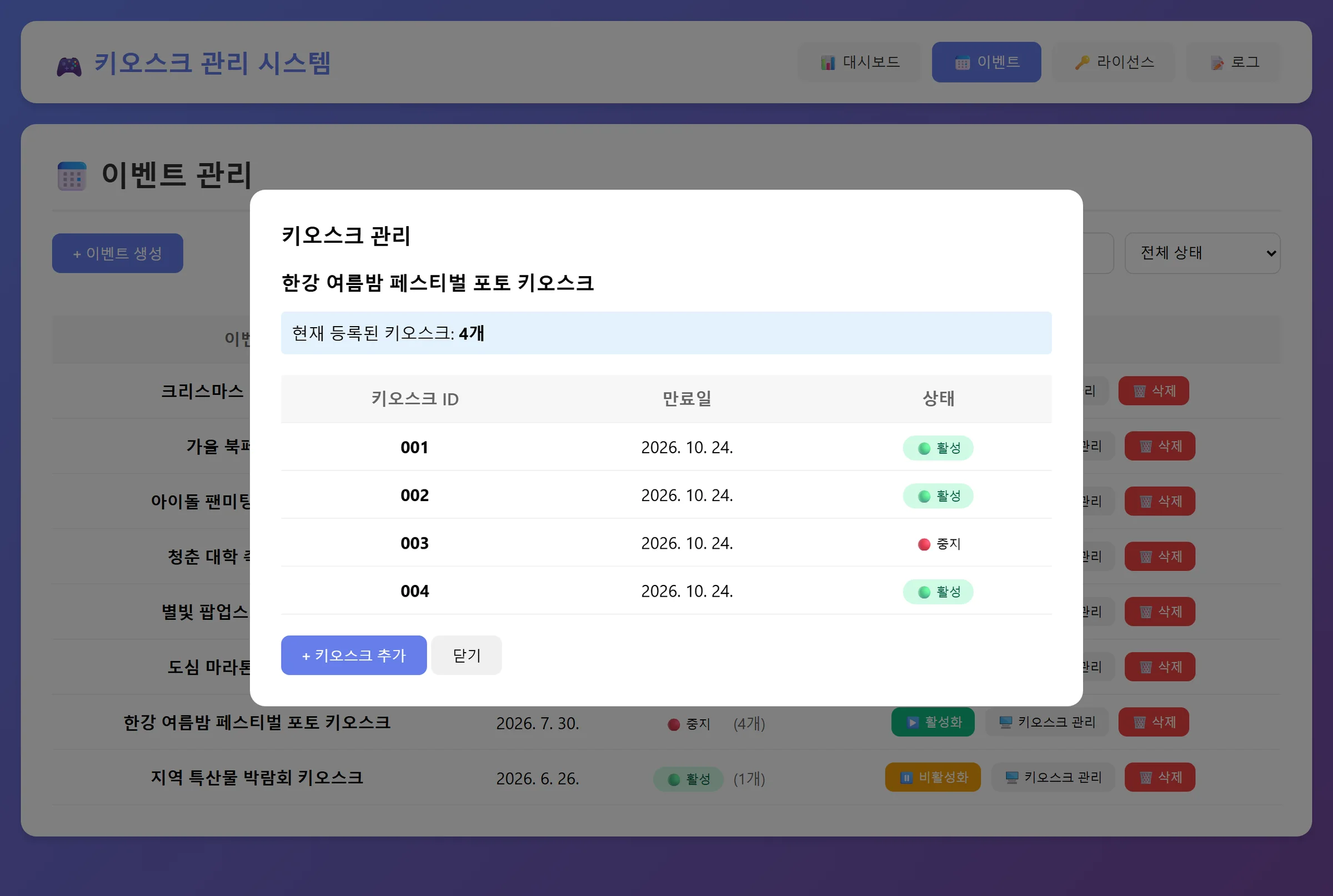Go to the 로그 tab

point(1233,62)
